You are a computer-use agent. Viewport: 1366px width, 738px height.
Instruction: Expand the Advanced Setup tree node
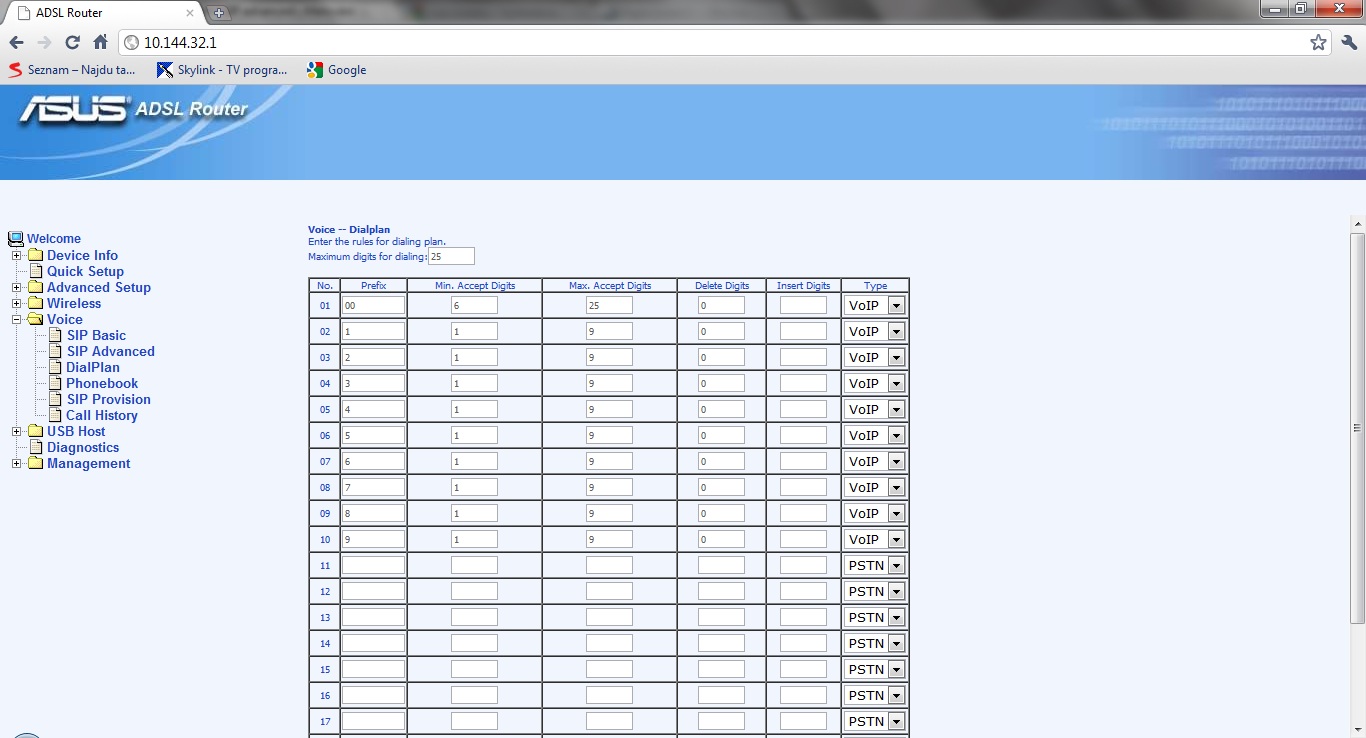[17, 288]
